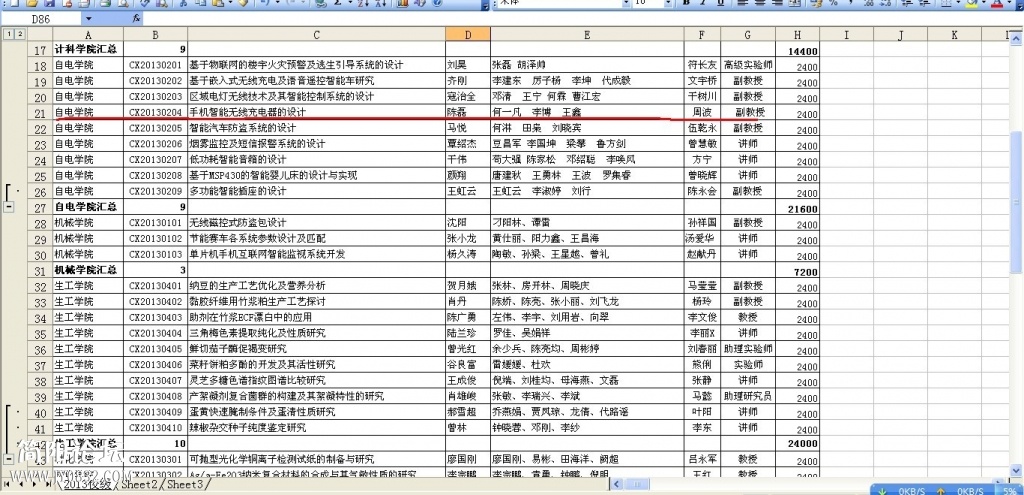Select column H header
The image size is (1024, 495).
798,35
